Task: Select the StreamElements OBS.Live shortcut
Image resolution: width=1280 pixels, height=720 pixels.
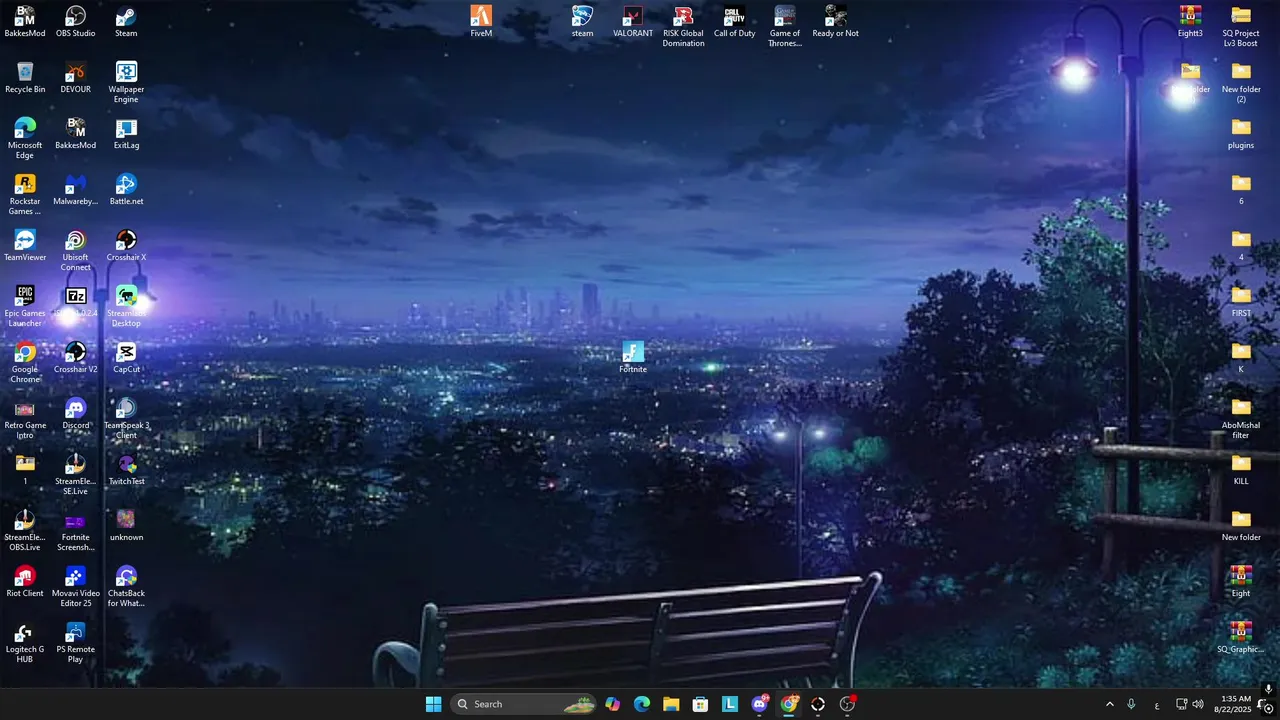Action: 25,531
